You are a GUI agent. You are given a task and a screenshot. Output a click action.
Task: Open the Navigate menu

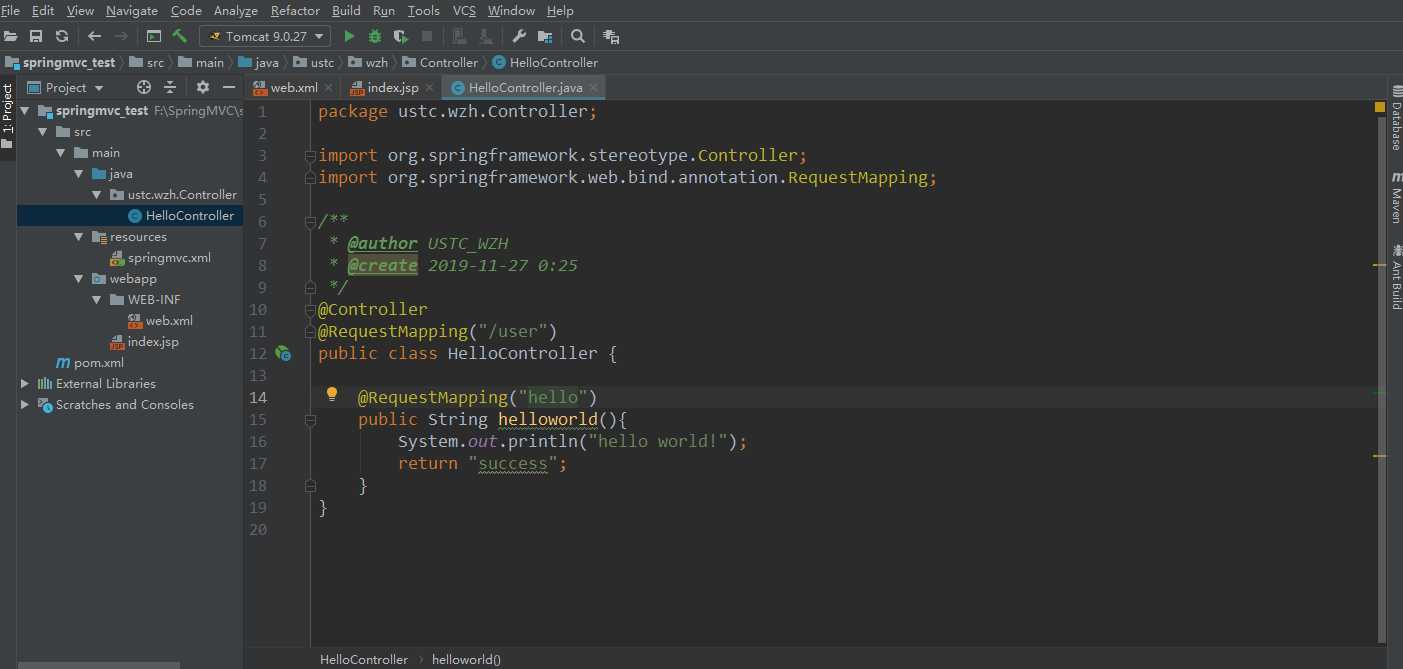click(x=132, y=10)
